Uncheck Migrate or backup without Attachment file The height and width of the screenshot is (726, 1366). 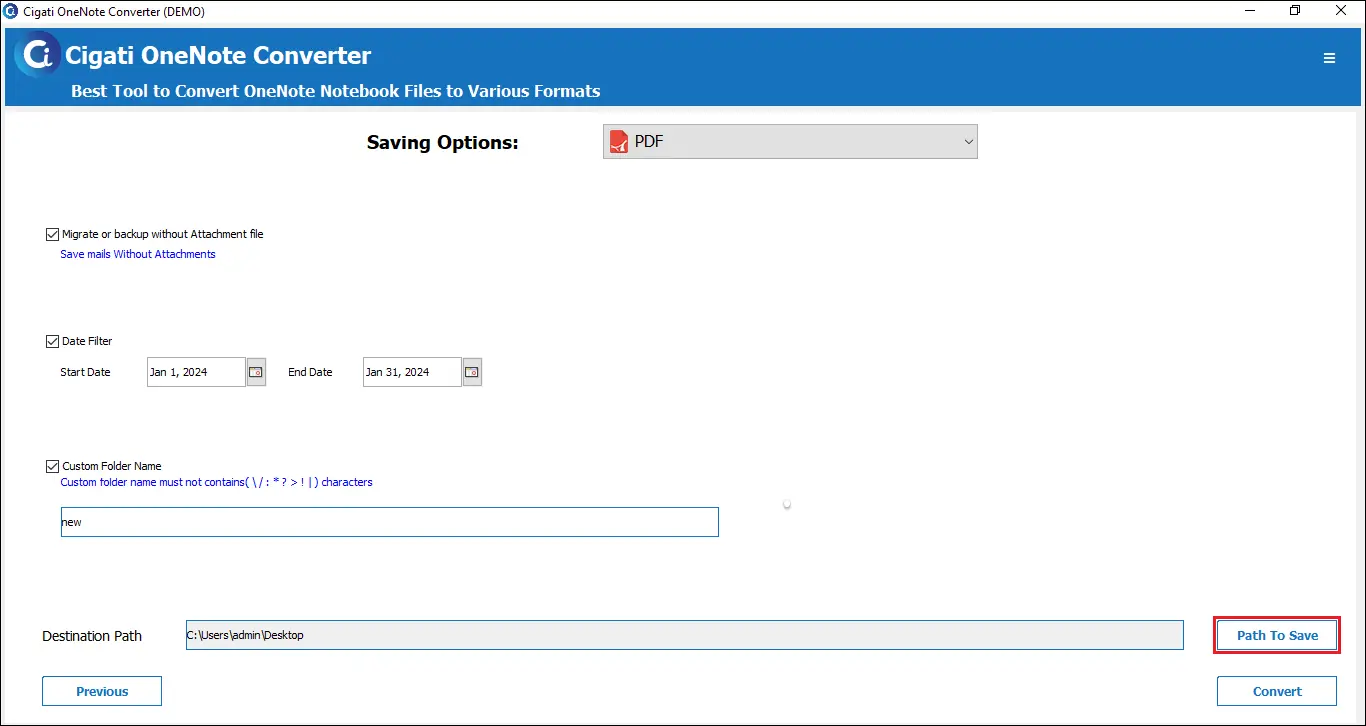52,234
